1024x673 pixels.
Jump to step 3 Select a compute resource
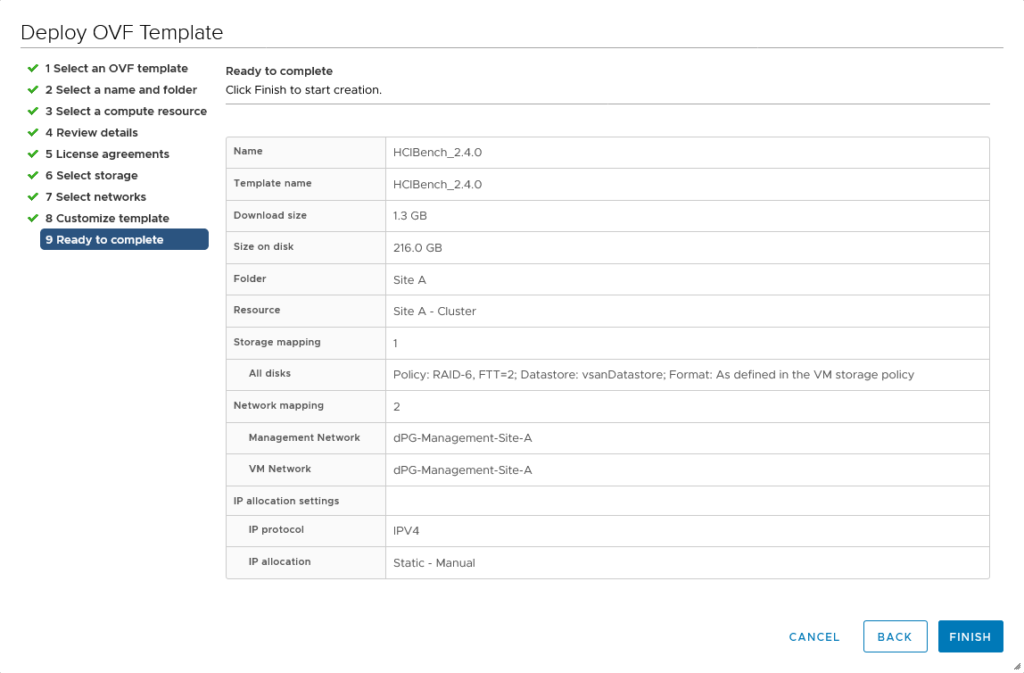point(126,111)
